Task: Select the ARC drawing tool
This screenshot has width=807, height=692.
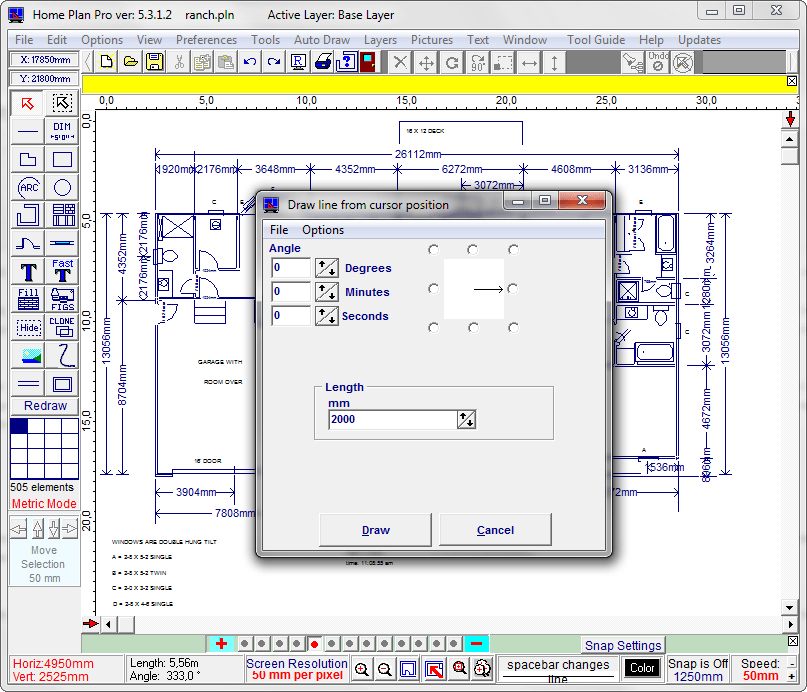Action: coord(28,187)
